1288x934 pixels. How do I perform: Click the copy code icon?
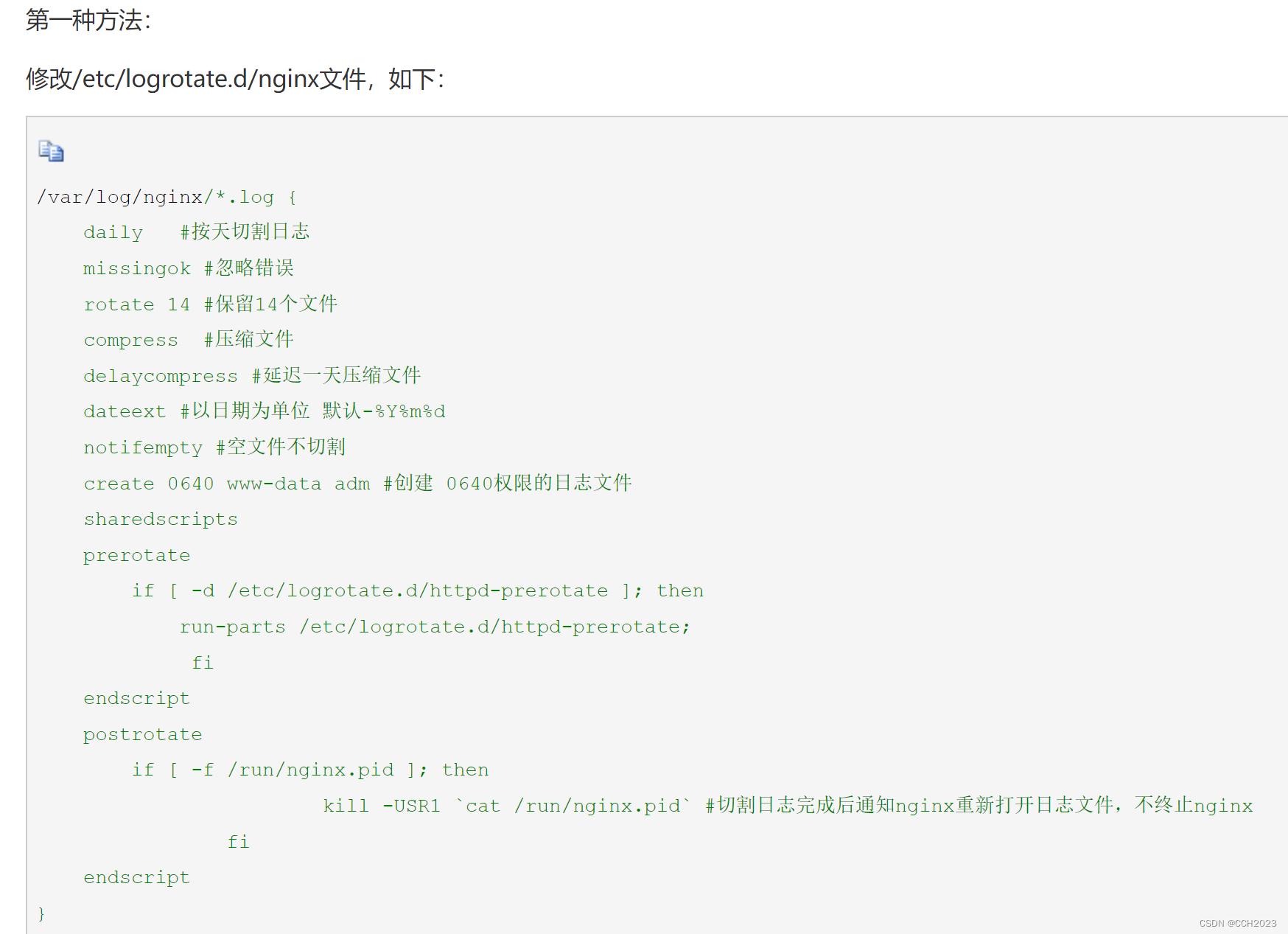[x=51, y=151]
